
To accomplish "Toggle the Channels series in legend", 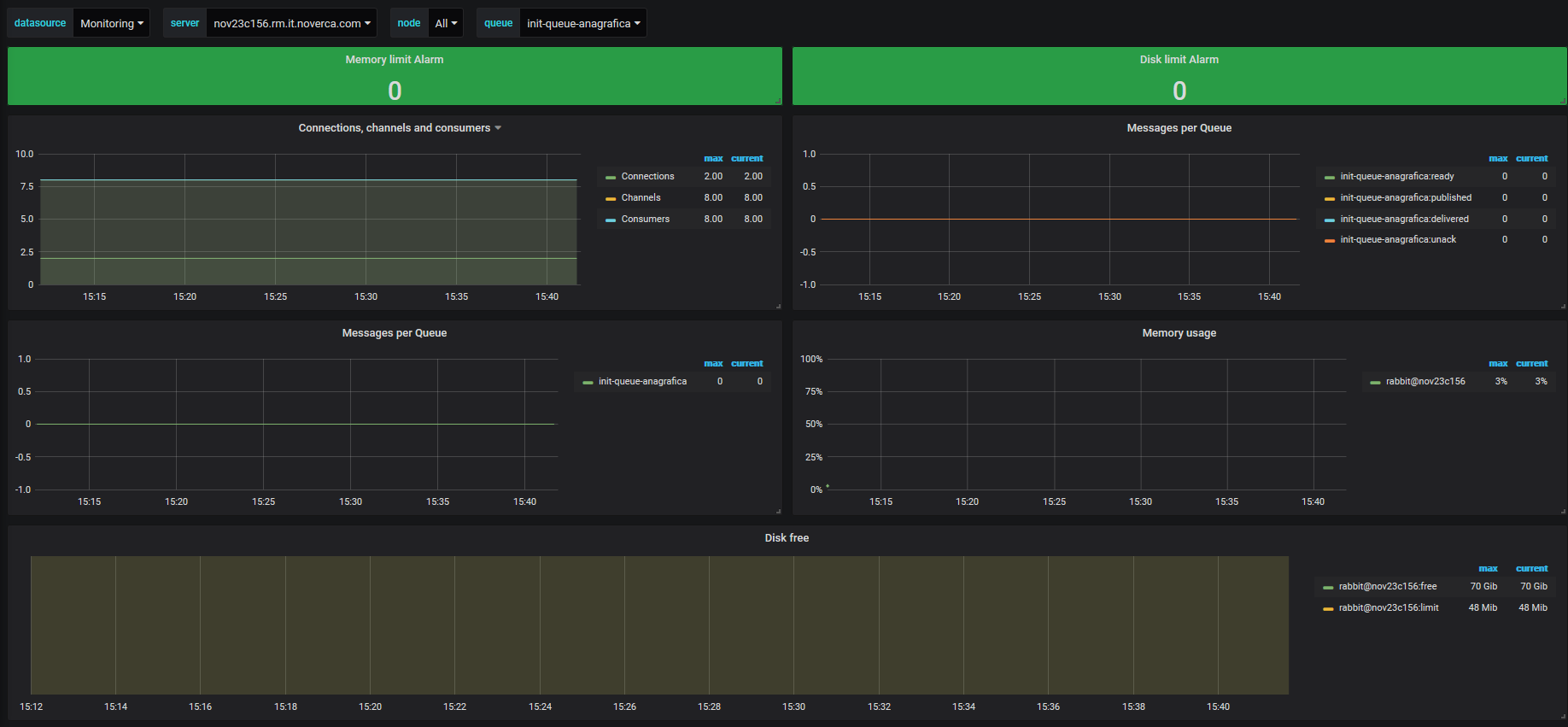I will pyautogui.click(x=641, y=198).
